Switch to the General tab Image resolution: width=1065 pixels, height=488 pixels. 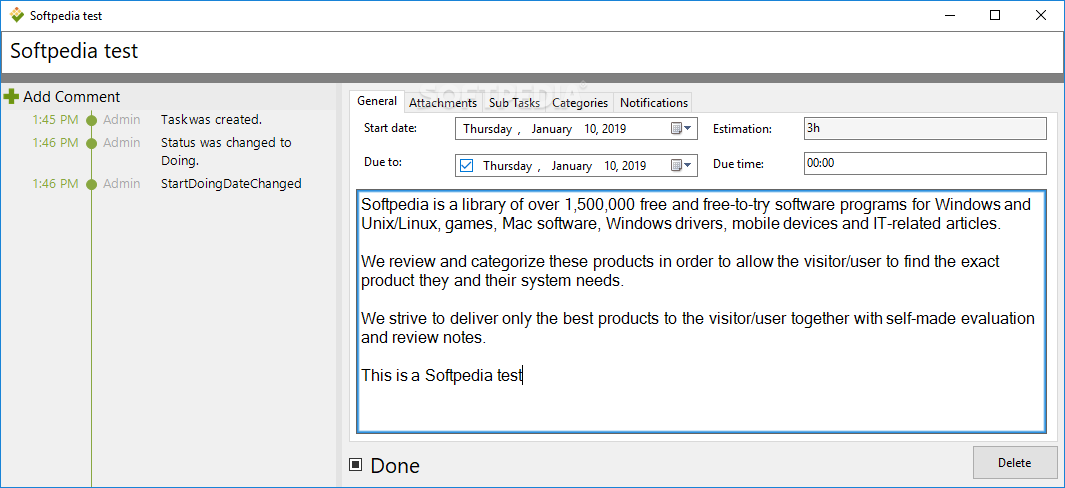tap(377, 101)
